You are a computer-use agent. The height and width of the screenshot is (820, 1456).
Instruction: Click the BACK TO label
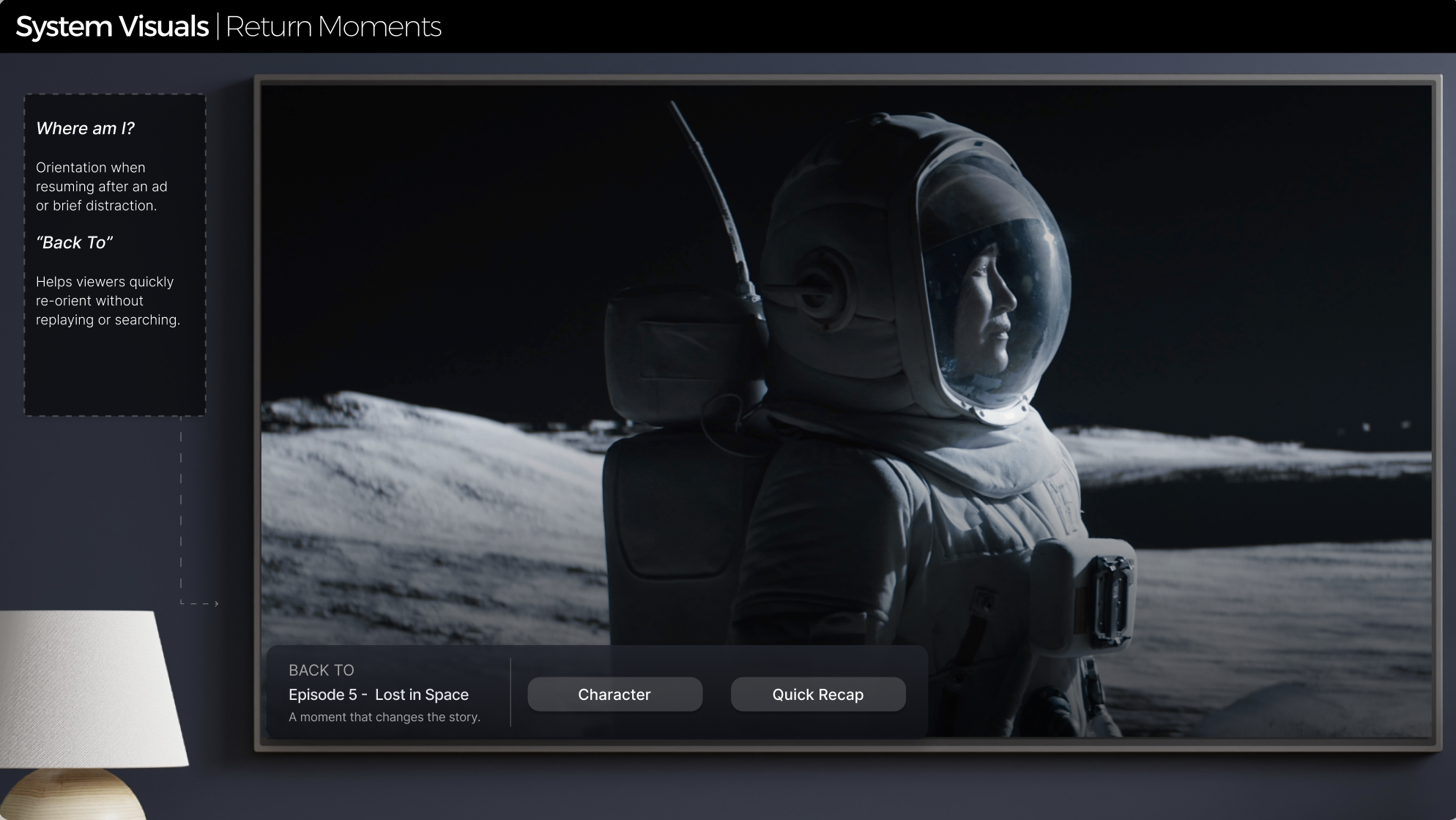[321, 670]
